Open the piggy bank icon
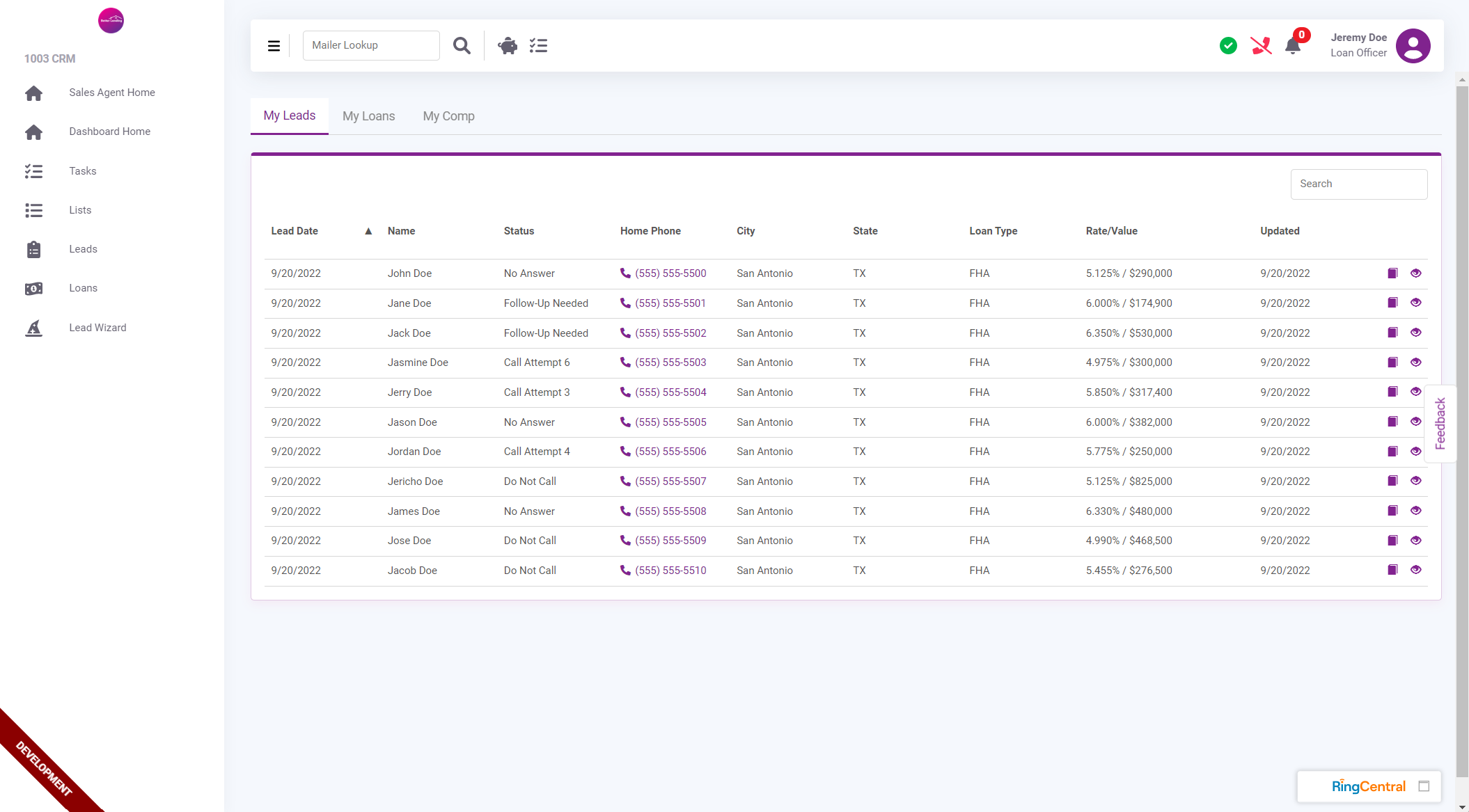 pos(508,46)
